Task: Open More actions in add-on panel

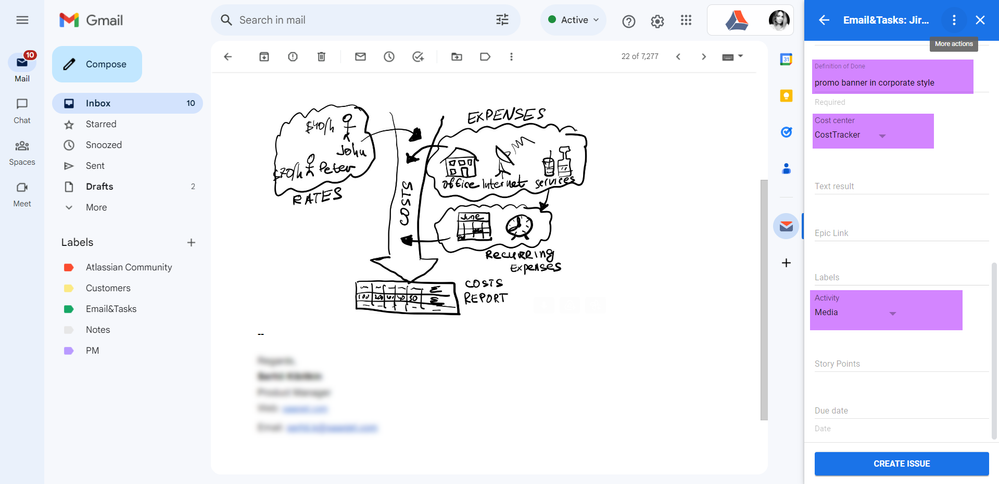Action: pos(954,20)
